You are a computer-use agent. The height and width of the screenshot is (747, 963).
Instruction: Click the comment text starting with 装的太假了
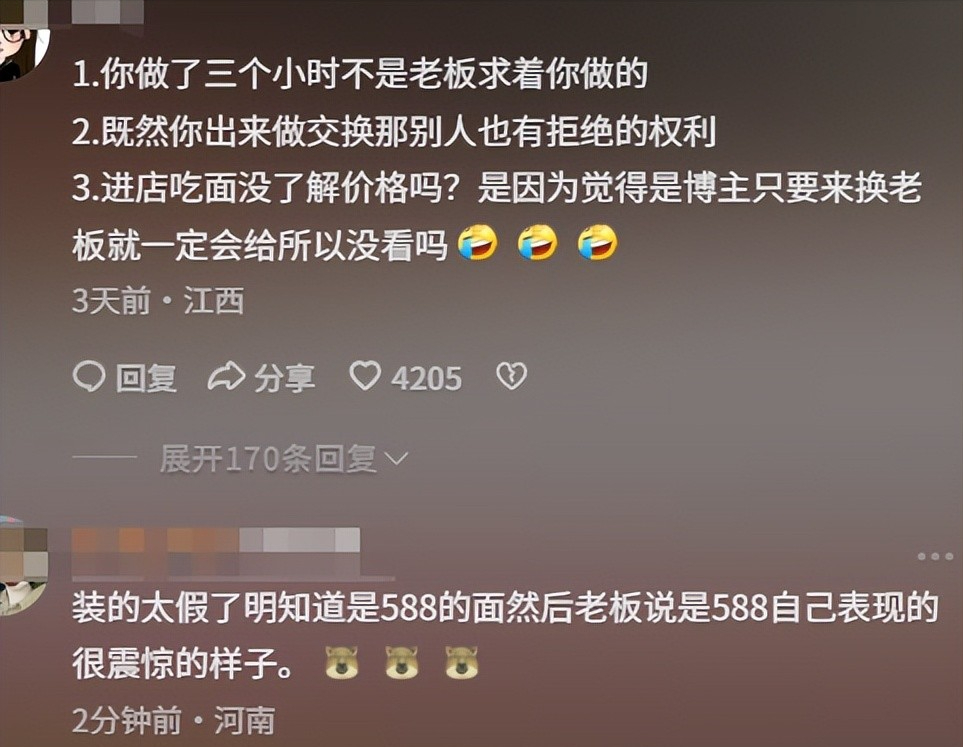pyautogui.click(x=505, y=635)
